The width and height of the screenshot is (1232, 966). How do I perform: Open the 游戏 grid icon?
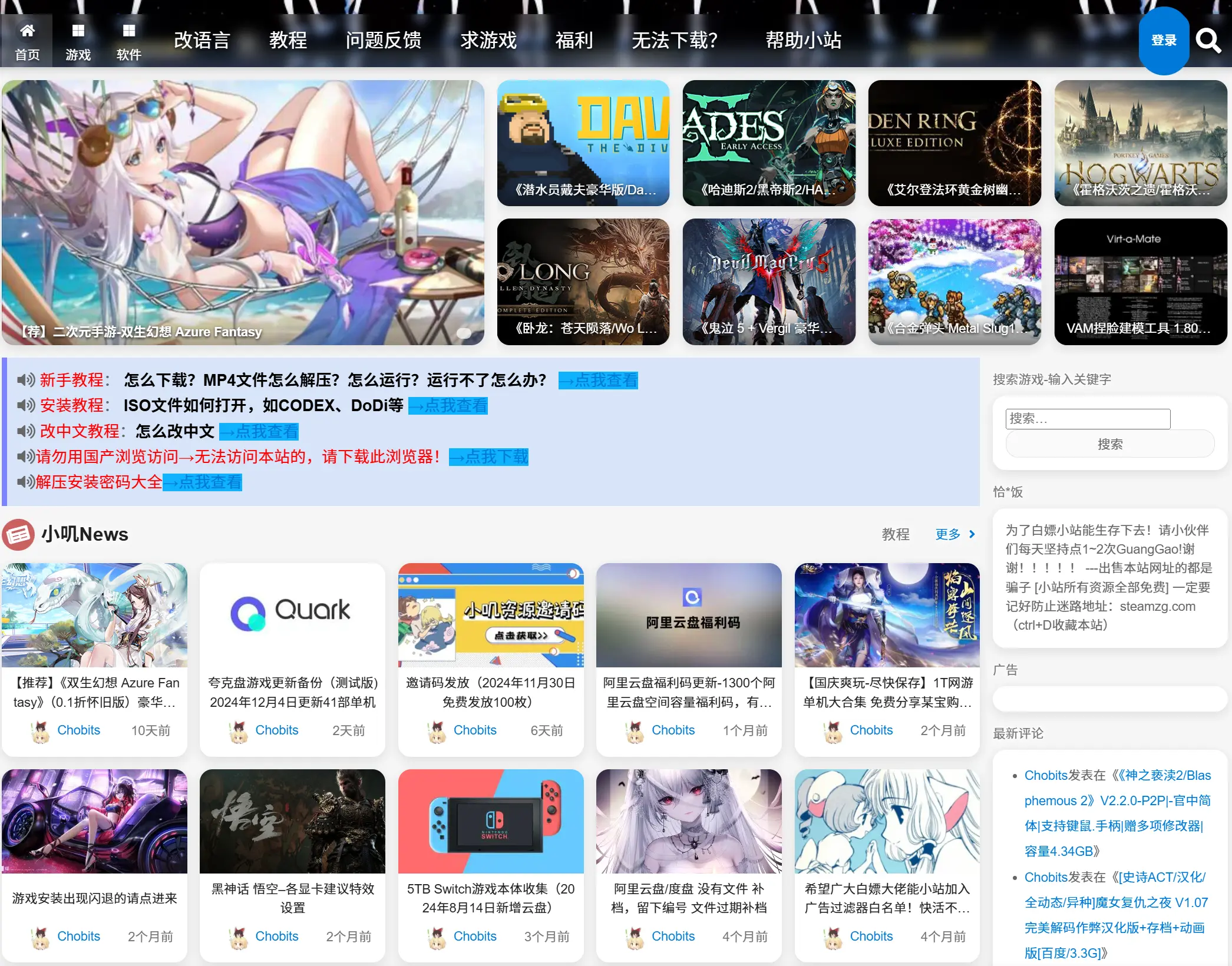click(x=78, y=31)
